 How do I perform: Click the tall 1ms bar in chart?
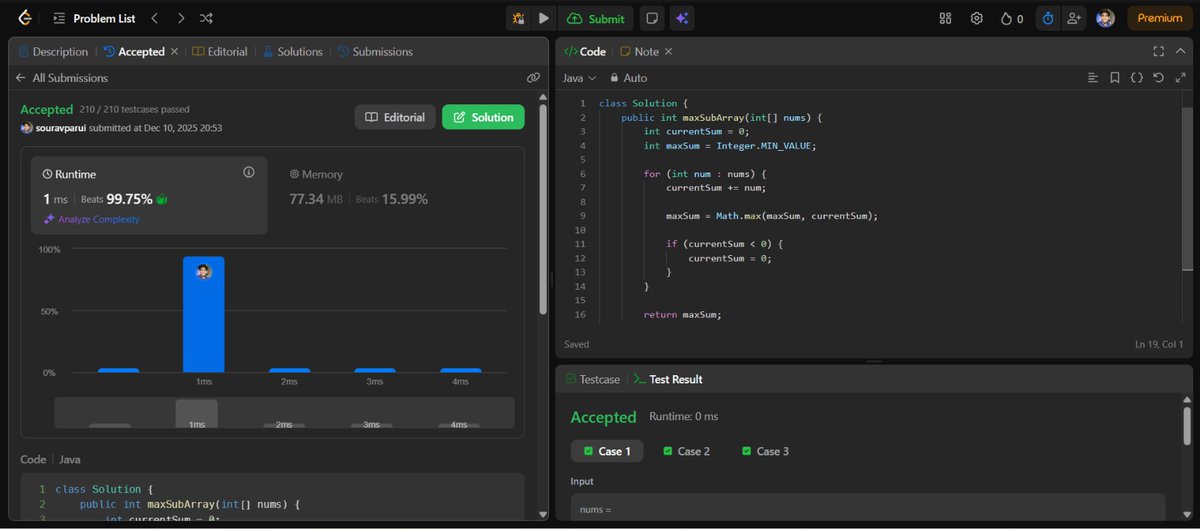[203, 314]
